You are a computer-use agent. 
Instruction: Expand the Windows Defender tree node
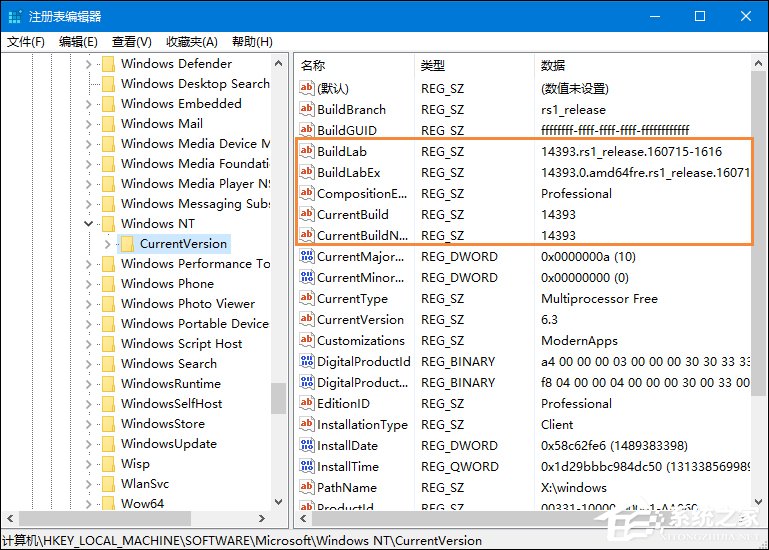pos(89,64)
